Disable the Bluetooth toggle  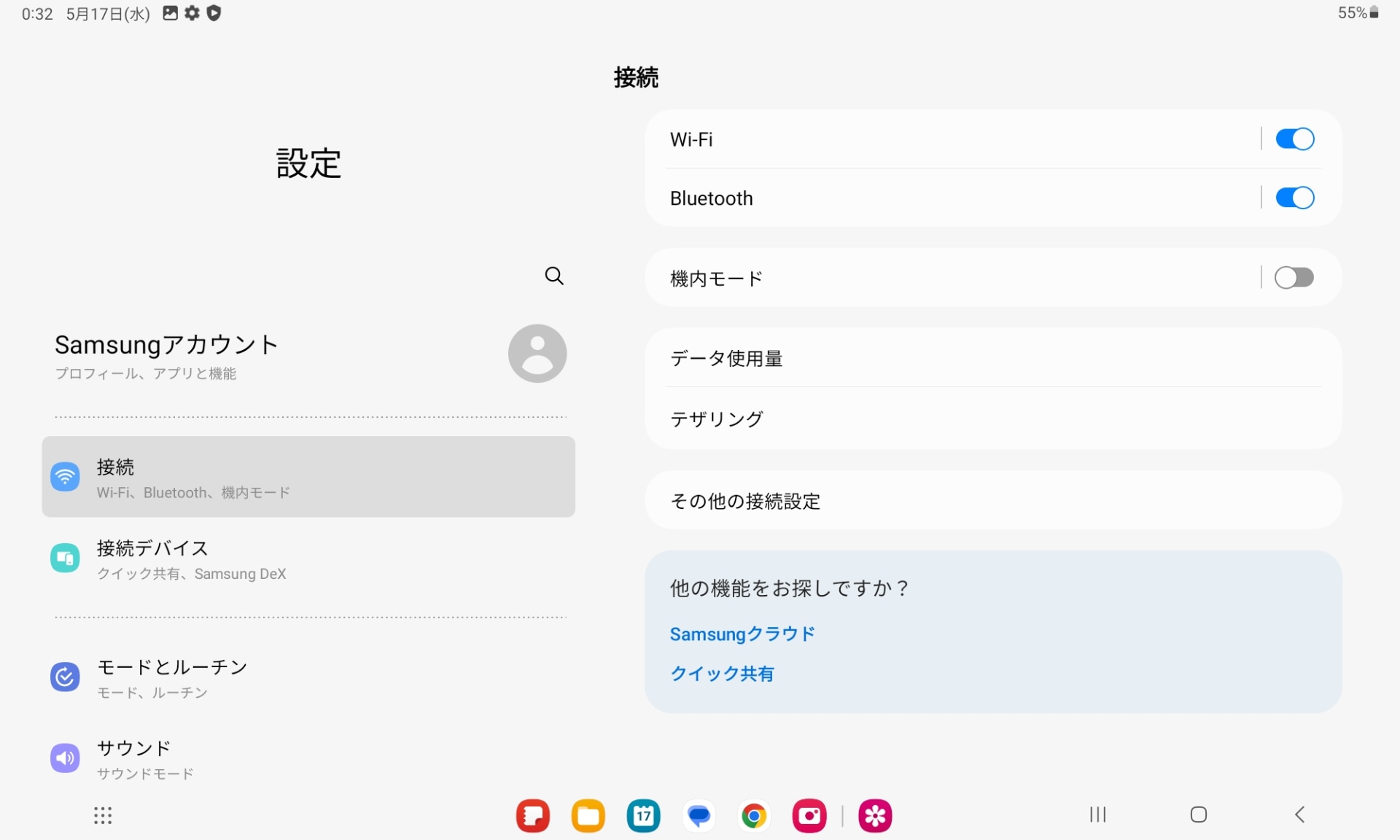click(x=1294, y=198)
